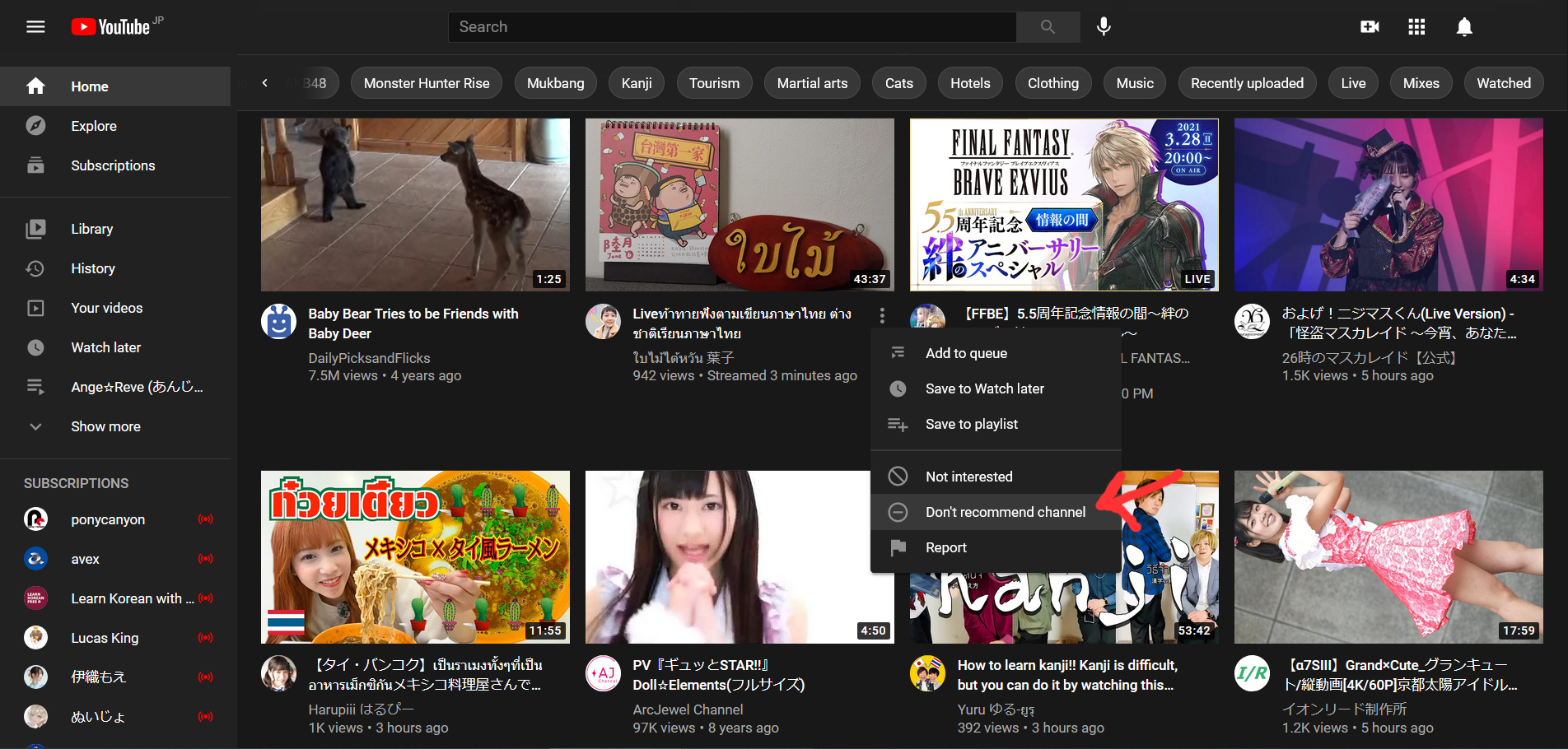The image size is (1568, 749).
Task: Filter by Martial arts chip
Action: click(812, 83)
